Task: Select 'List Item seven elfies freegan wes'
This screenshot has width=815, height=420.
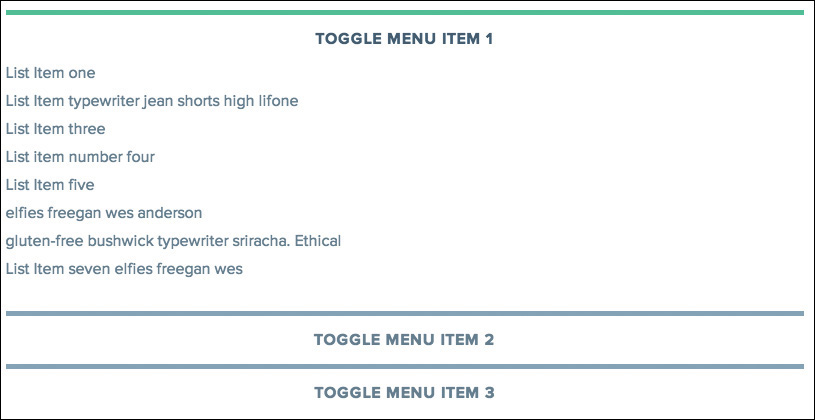Action: coord(124,269)
